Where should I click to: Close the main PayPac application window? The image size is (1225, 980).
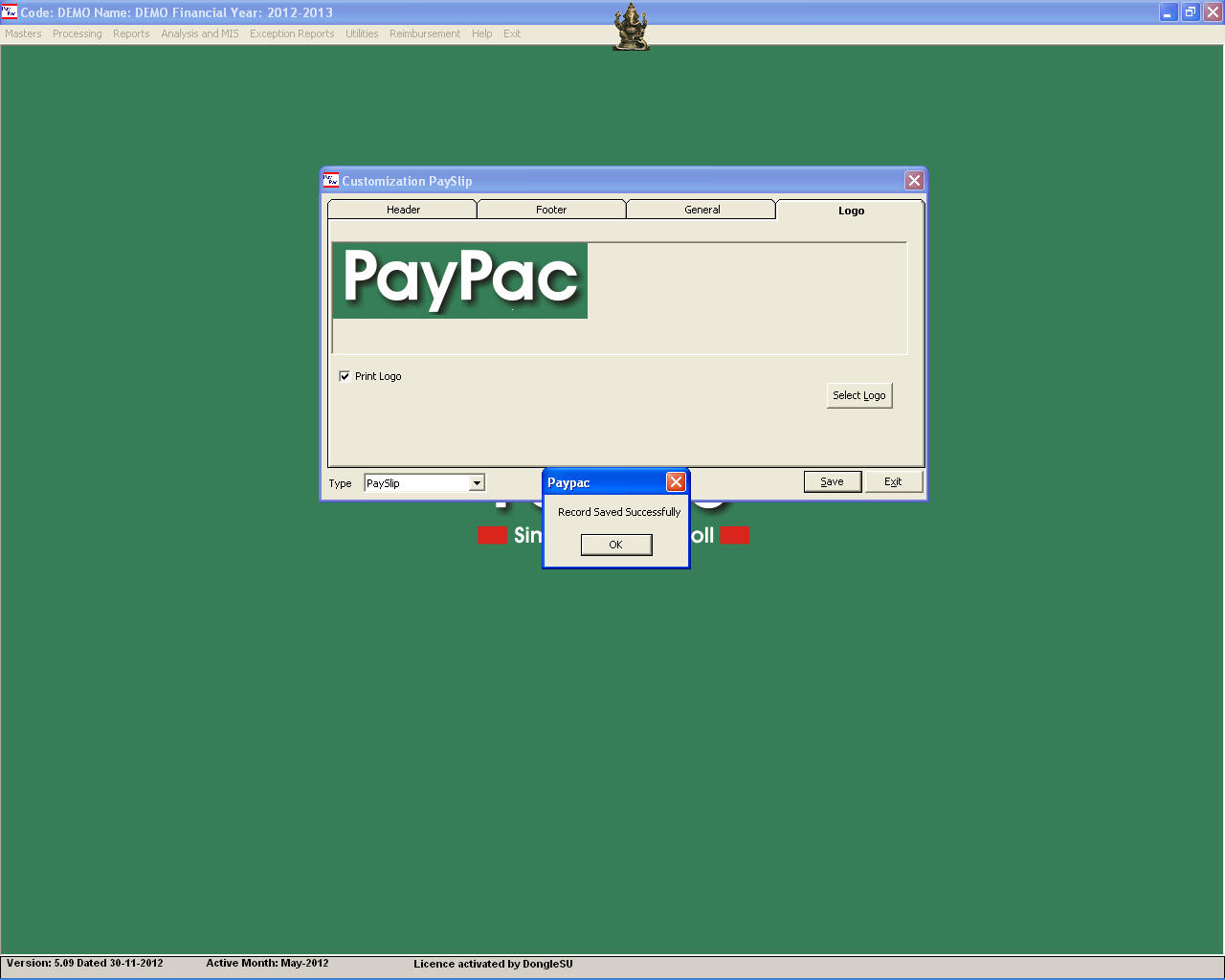click(x=1213, y=12)
